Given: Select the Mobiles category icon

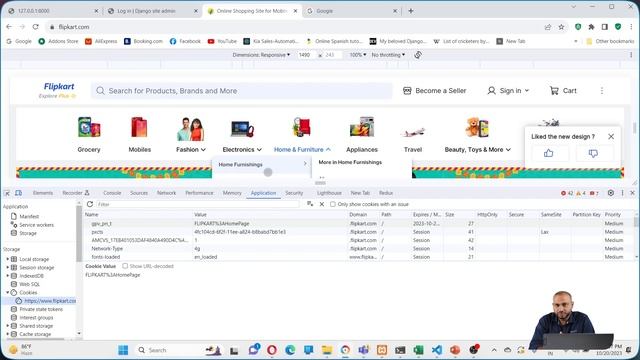Looking at the screenshot, I should [x=139, y=127].
